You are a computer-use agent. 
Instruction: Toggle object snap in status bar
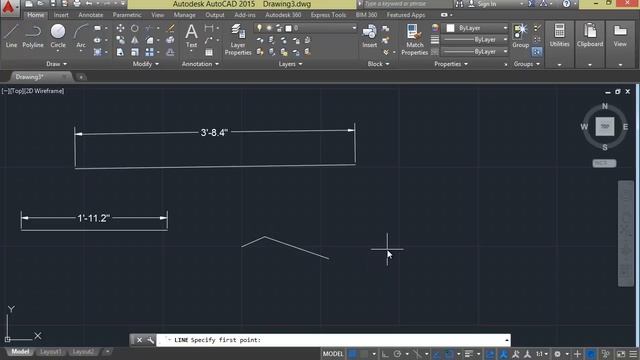pyautogui.click(x=449, y=354)
